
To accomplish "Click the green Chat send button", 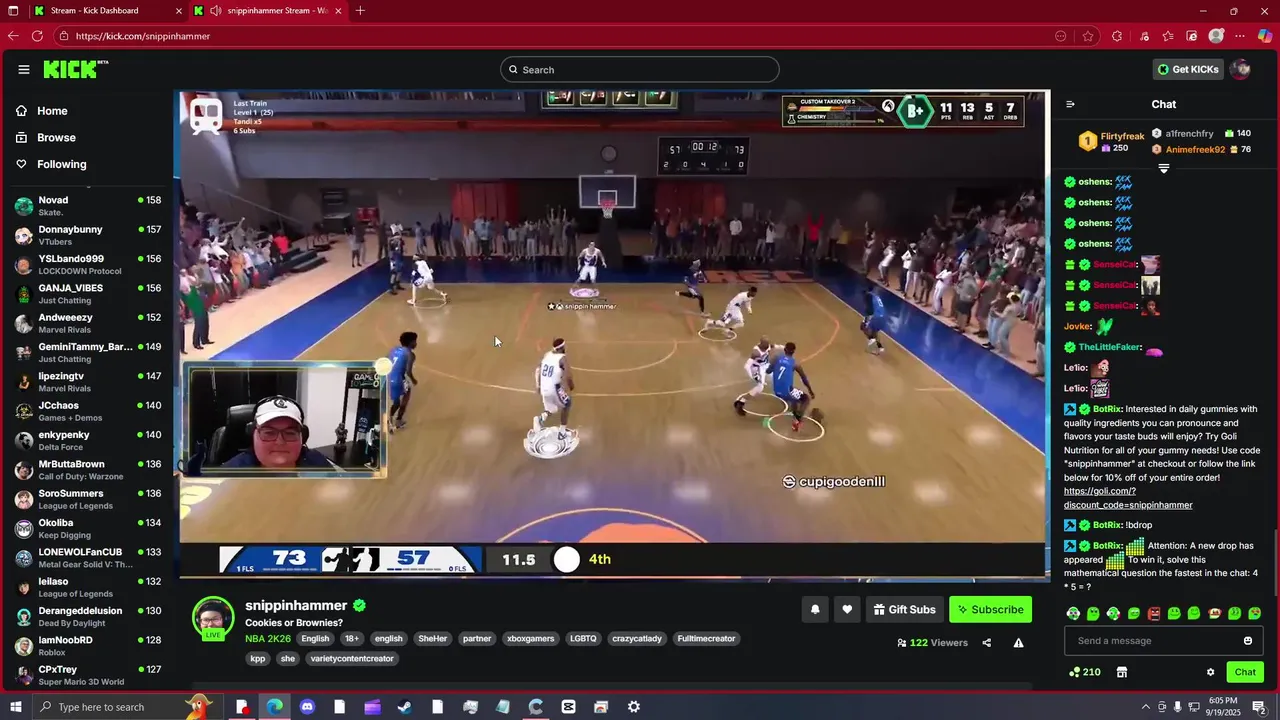I will tap(1245, 672).
